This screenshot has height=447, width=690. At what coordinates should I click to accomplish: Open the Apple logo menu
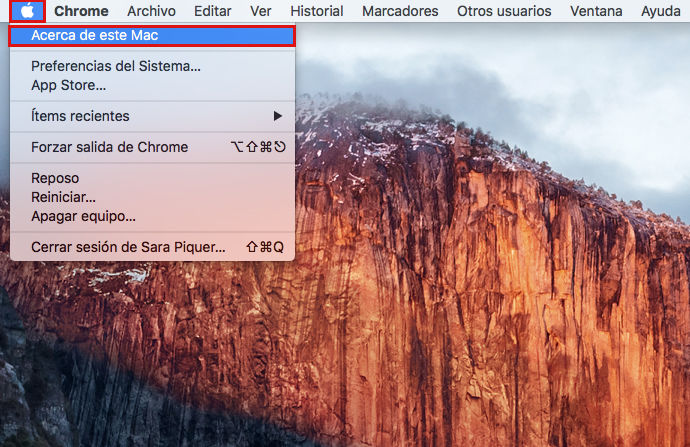tap(27, 11)
